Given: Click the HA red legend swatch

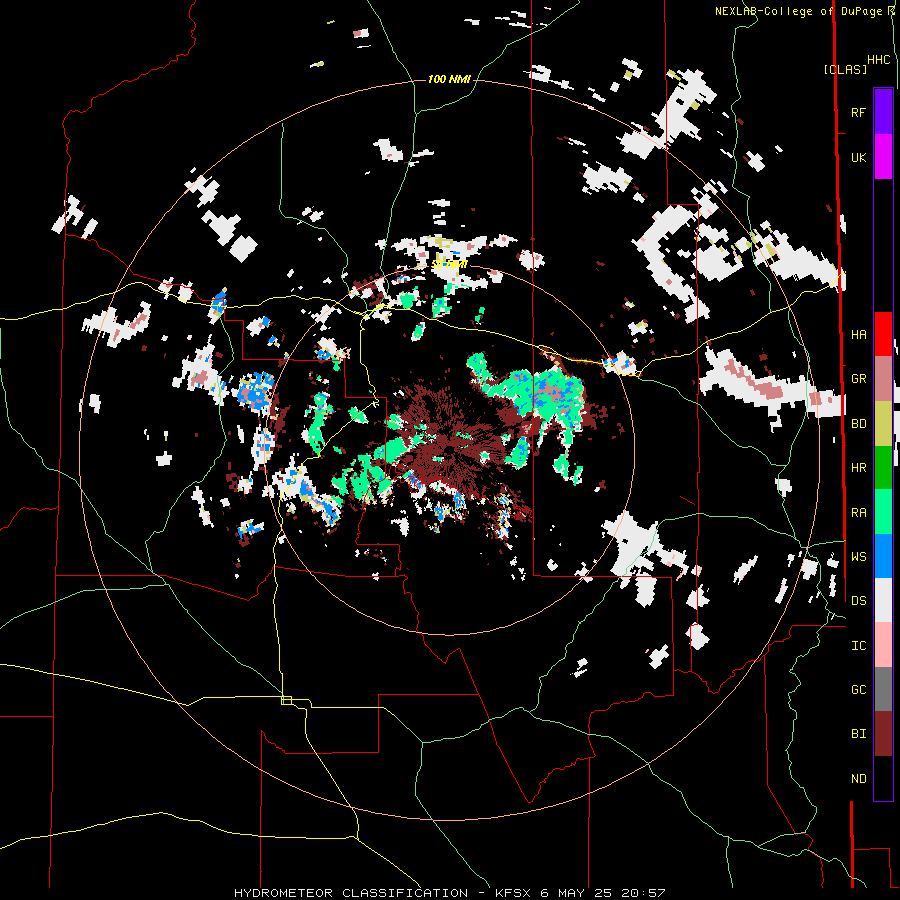Looking at the screenshot, I should click(883, 334).
